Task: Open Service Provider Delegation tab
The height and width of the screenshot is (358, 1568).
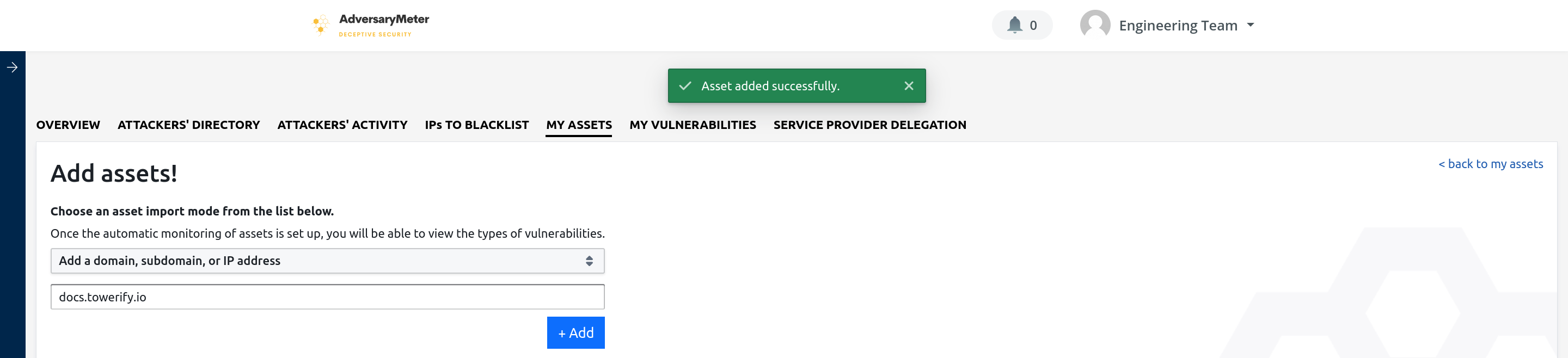Action: click(x=869, y=125)
